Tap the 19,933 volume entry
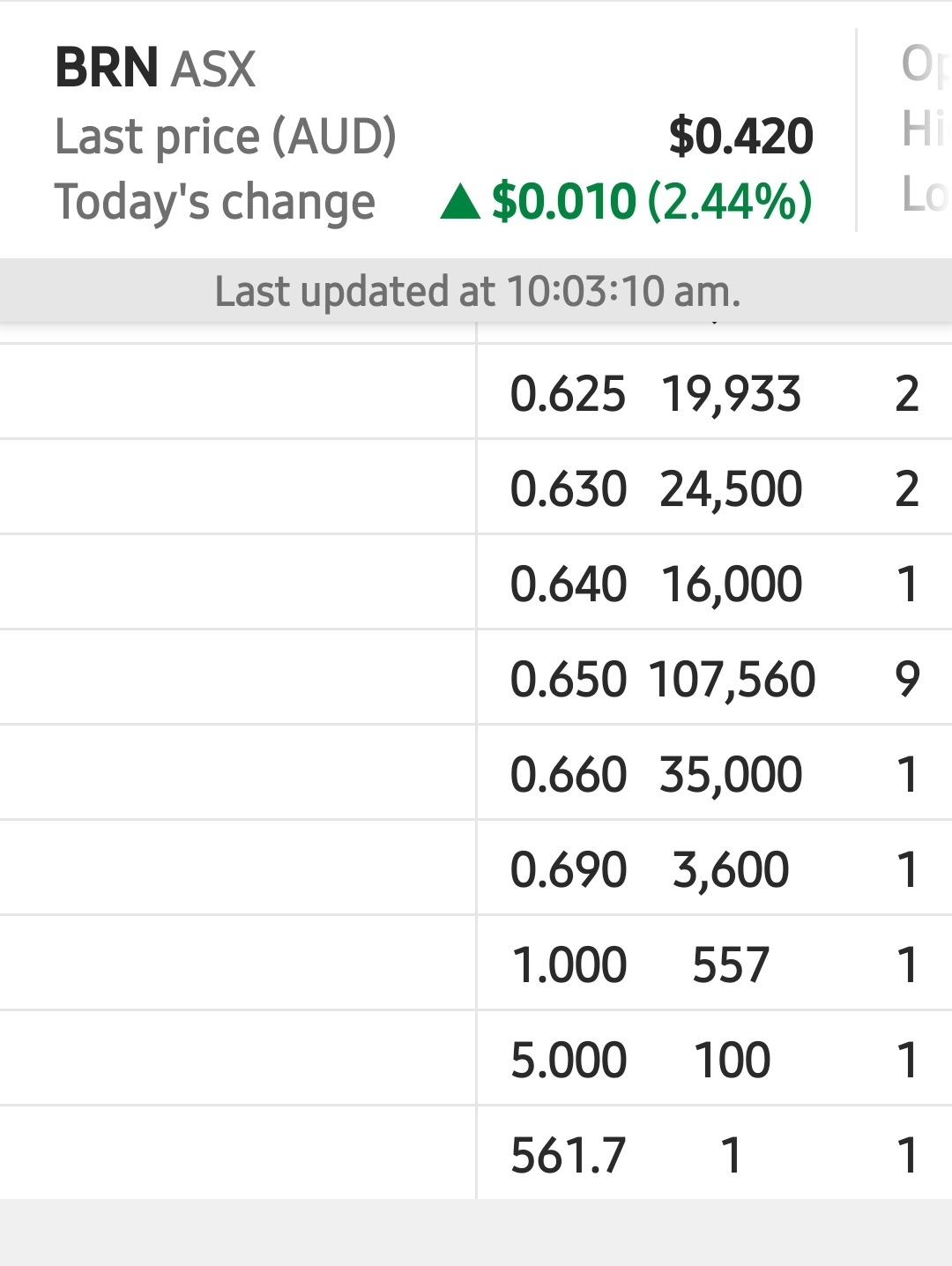 [x=731, y=393]
